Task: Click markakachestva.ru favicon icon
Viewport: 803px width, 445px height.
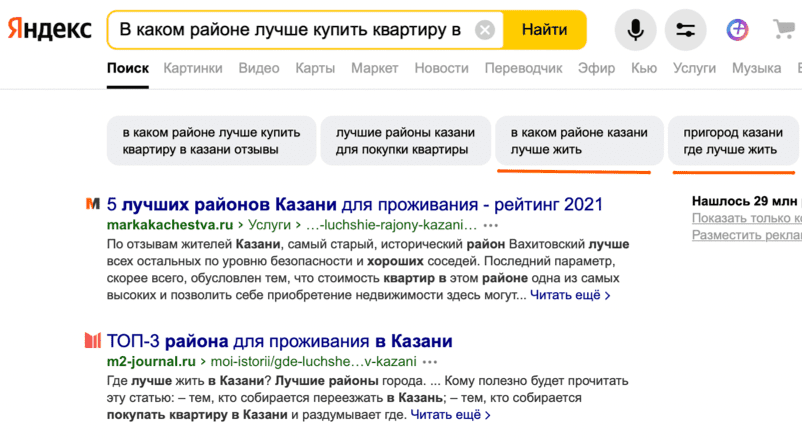Action: (x=93, y=204)
